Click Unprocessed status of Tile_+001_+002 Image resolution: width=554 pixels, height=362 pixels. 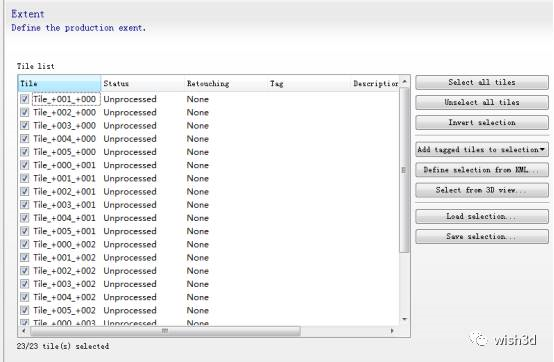coord(130,257)
